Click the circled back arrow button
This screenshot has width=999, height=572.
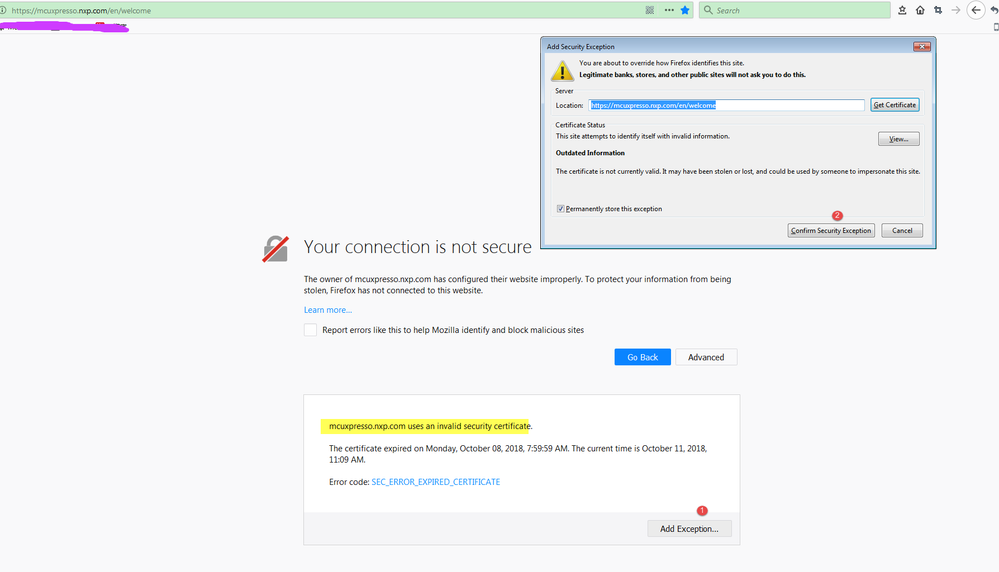pyautogui.click(x=975, y=10)
